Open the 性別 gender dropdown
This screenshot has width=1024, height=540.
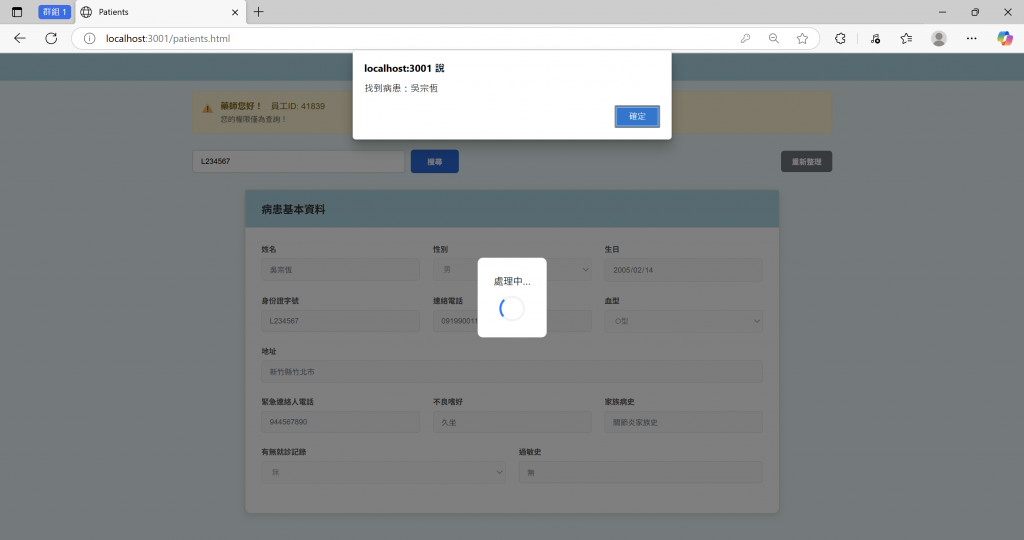512,270
